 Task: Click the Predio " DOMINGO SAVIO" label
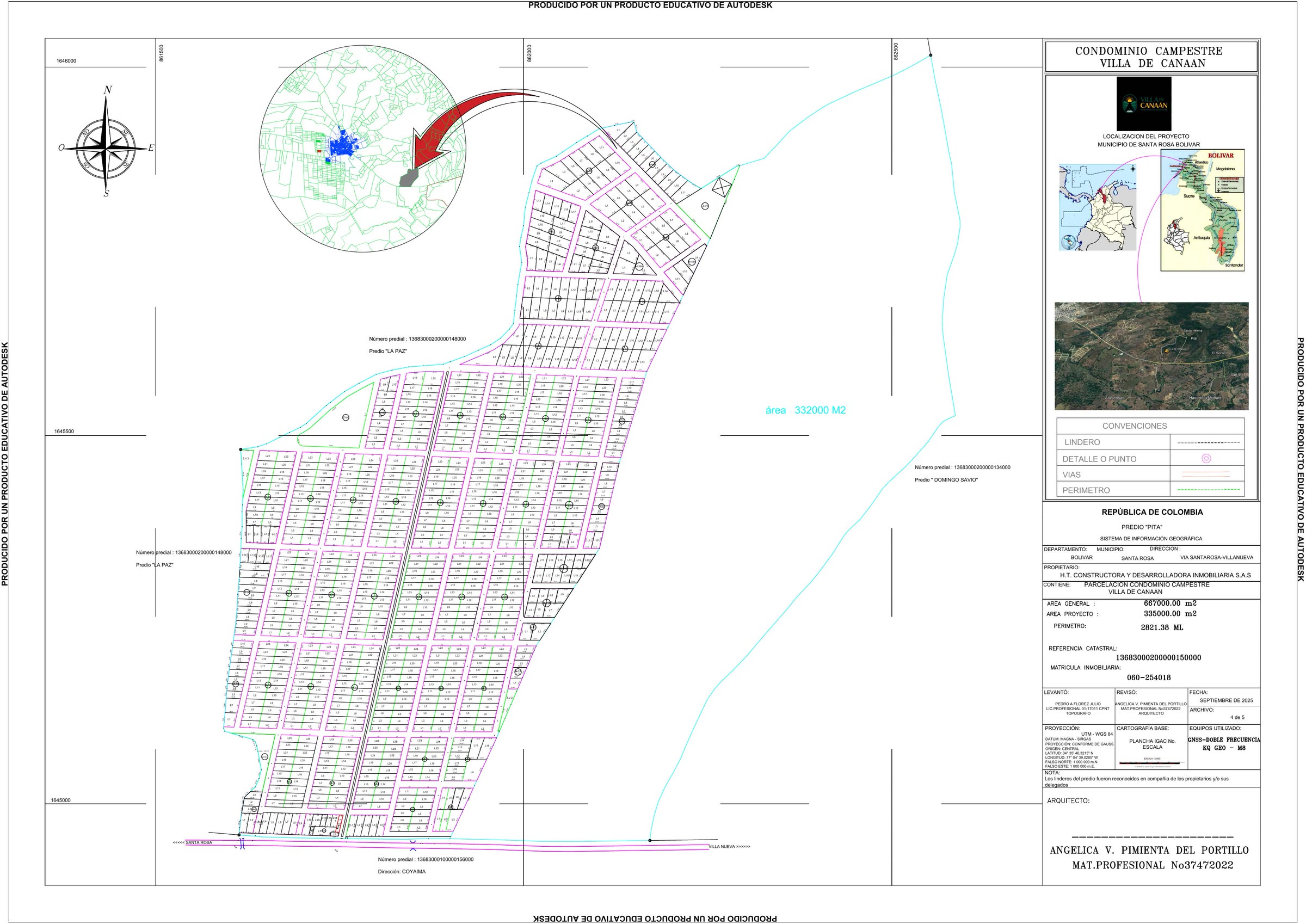(x=946, y=479)
